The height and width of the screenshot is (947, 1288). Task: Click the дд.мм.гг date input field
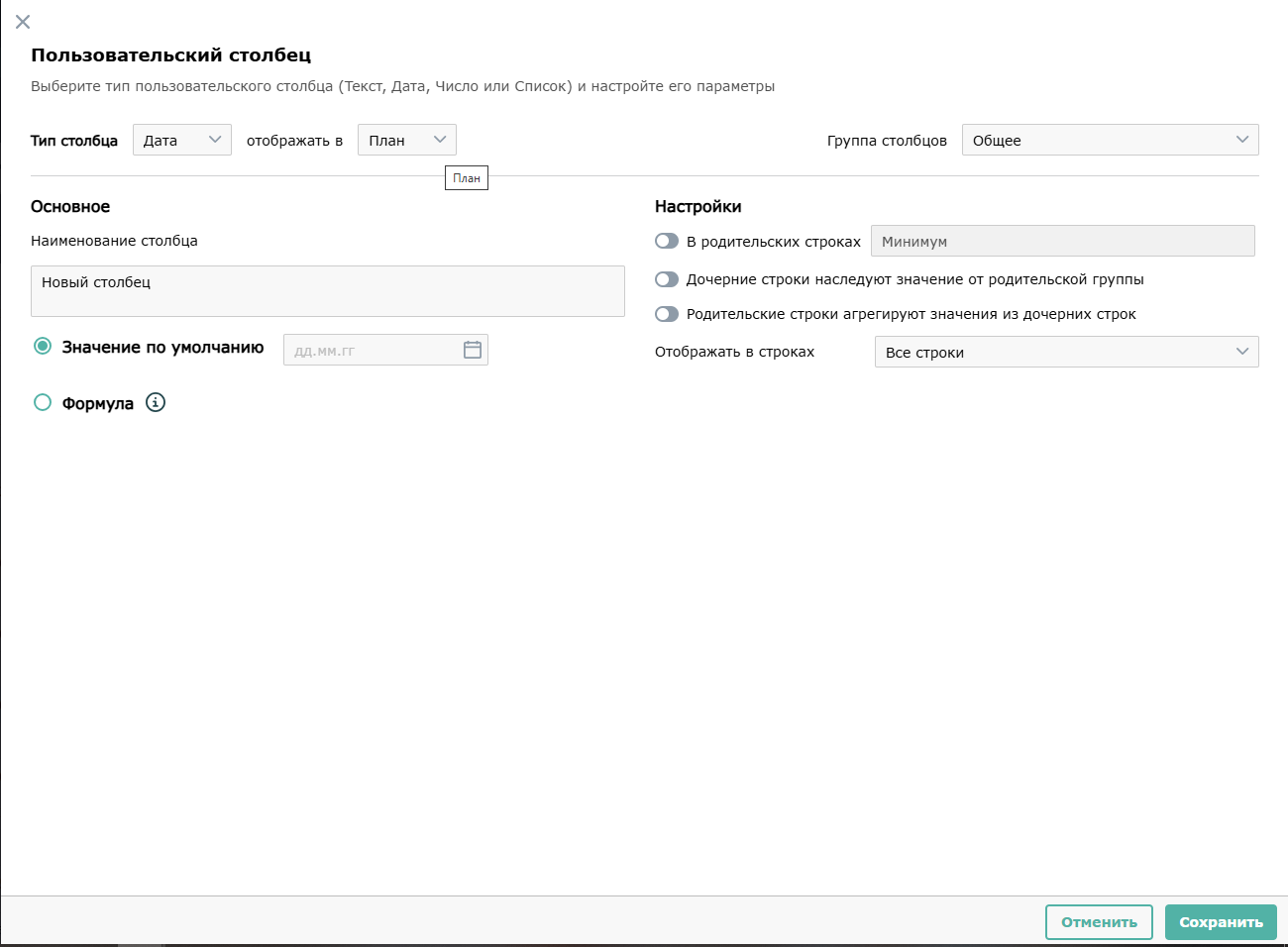[372, 350]
